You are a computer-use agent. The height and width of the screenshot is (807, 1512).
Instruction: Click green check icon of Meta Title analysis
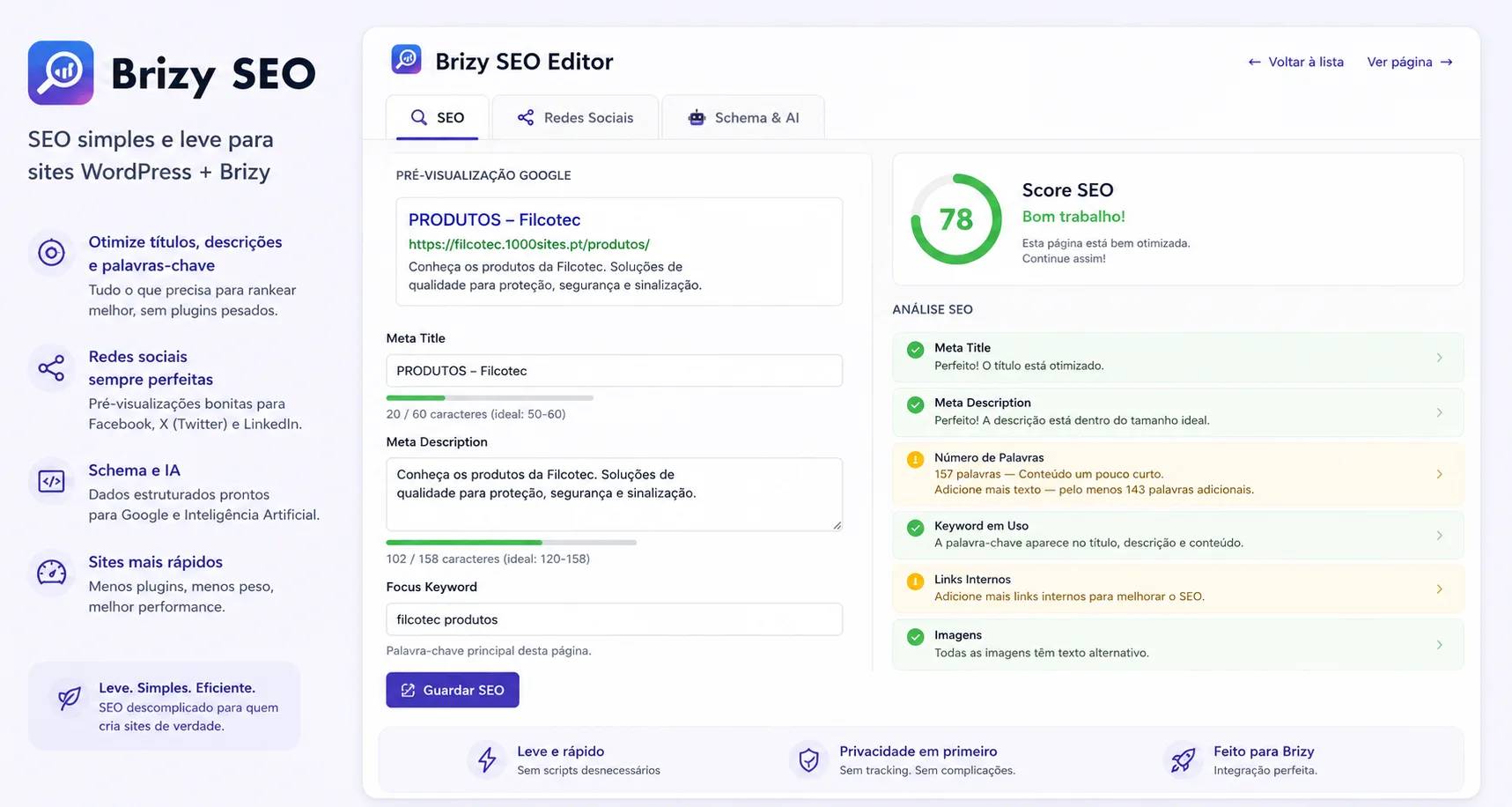(x=916, y=350)
